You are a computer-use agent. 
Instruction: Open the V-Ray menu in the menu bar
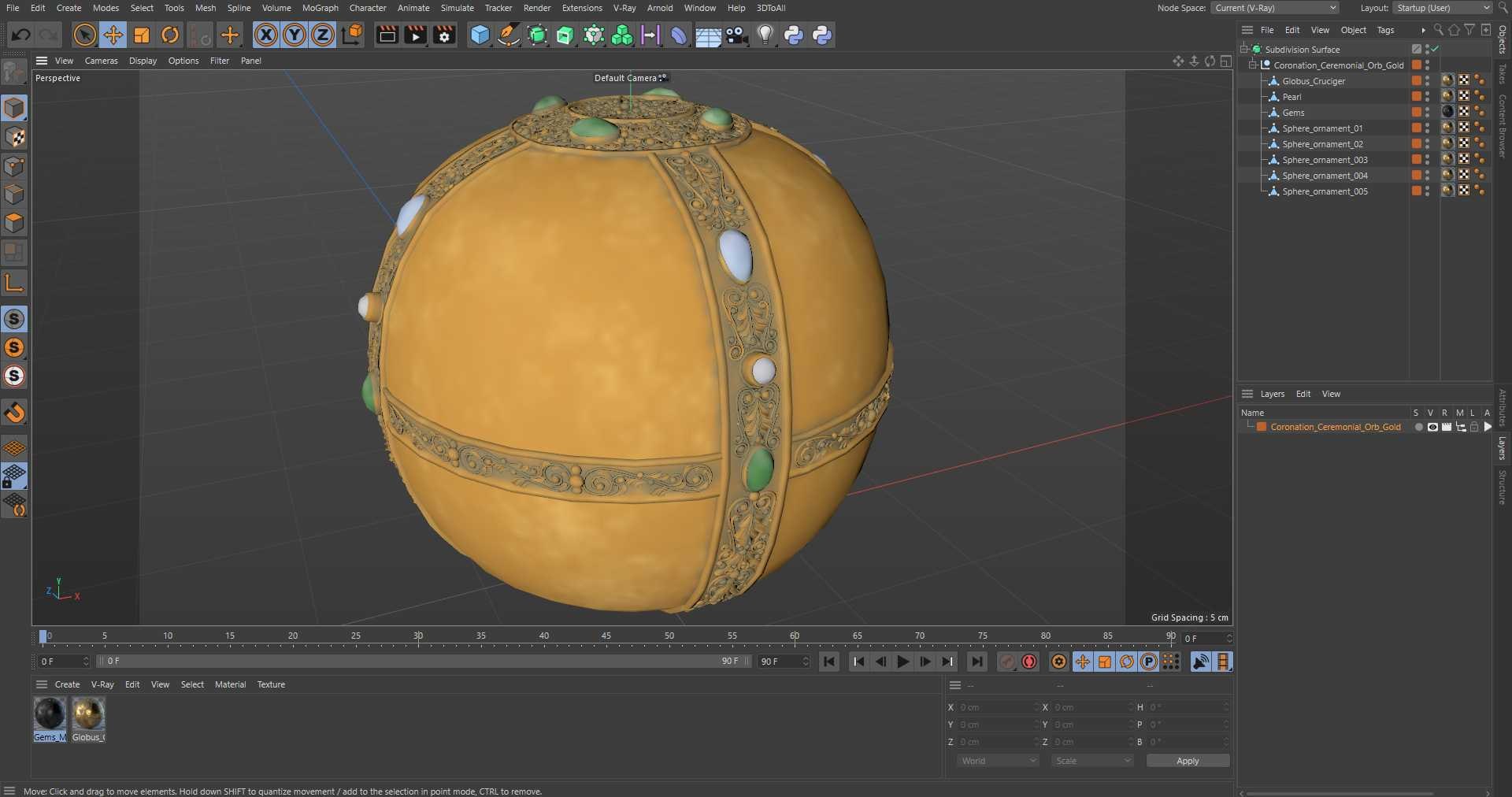point(624,8)
